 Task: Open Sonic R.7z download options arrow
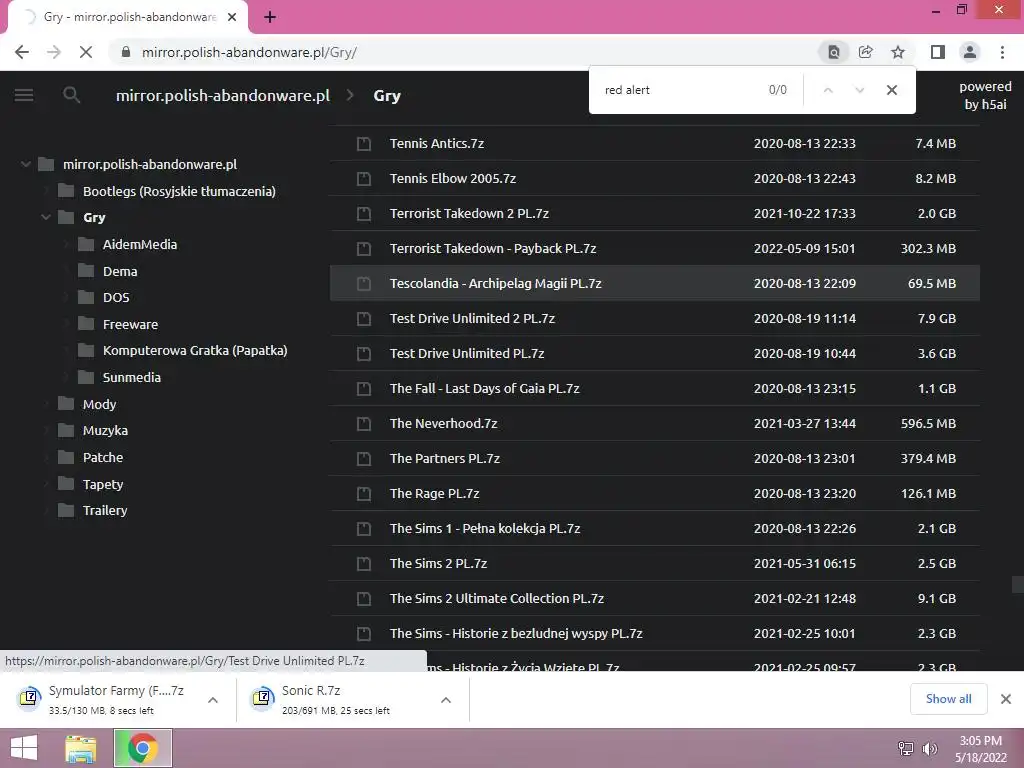(x=446, y=700)
